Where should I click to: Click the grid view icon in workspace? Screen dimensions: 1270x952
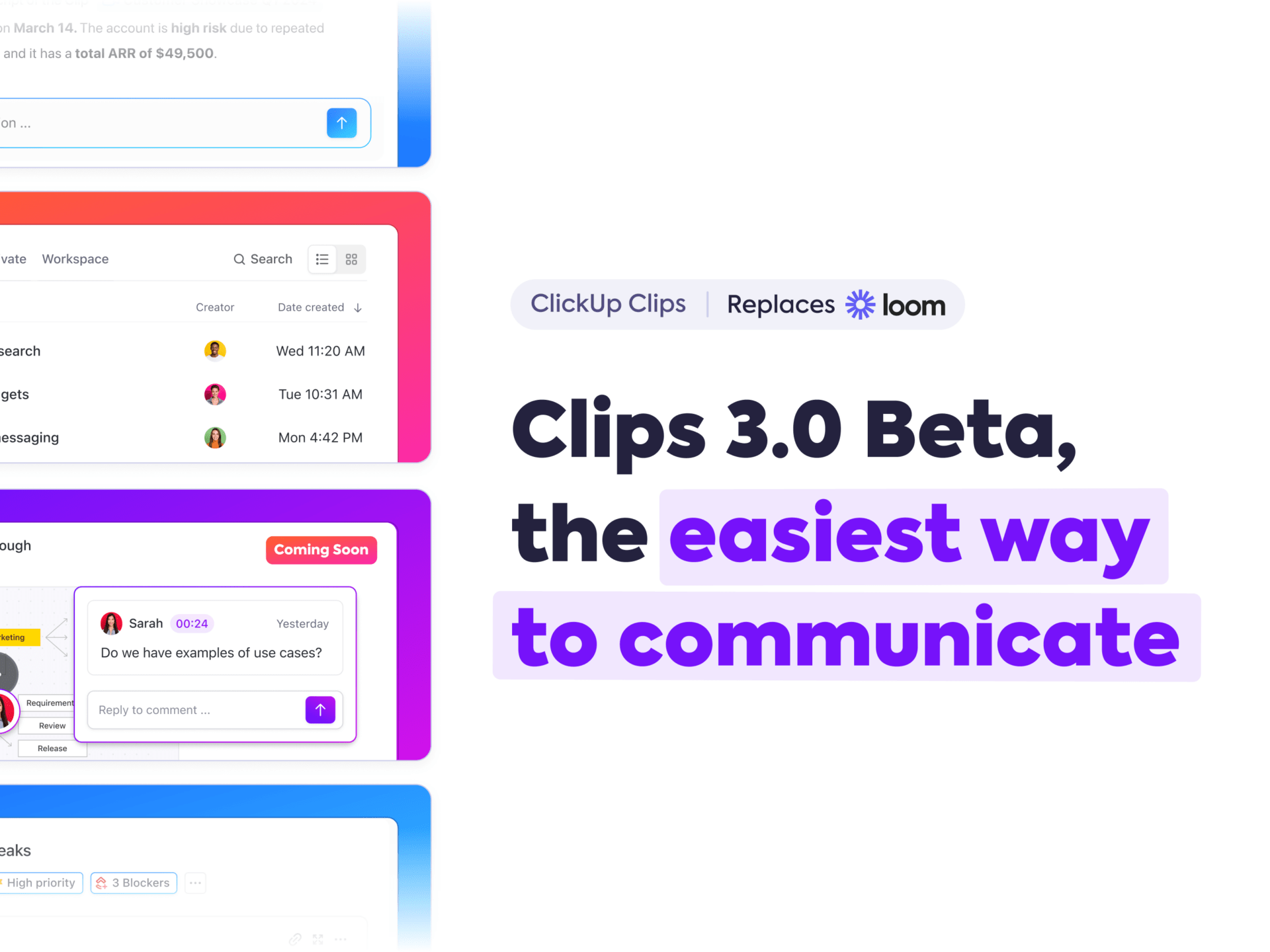click(351, 259)
